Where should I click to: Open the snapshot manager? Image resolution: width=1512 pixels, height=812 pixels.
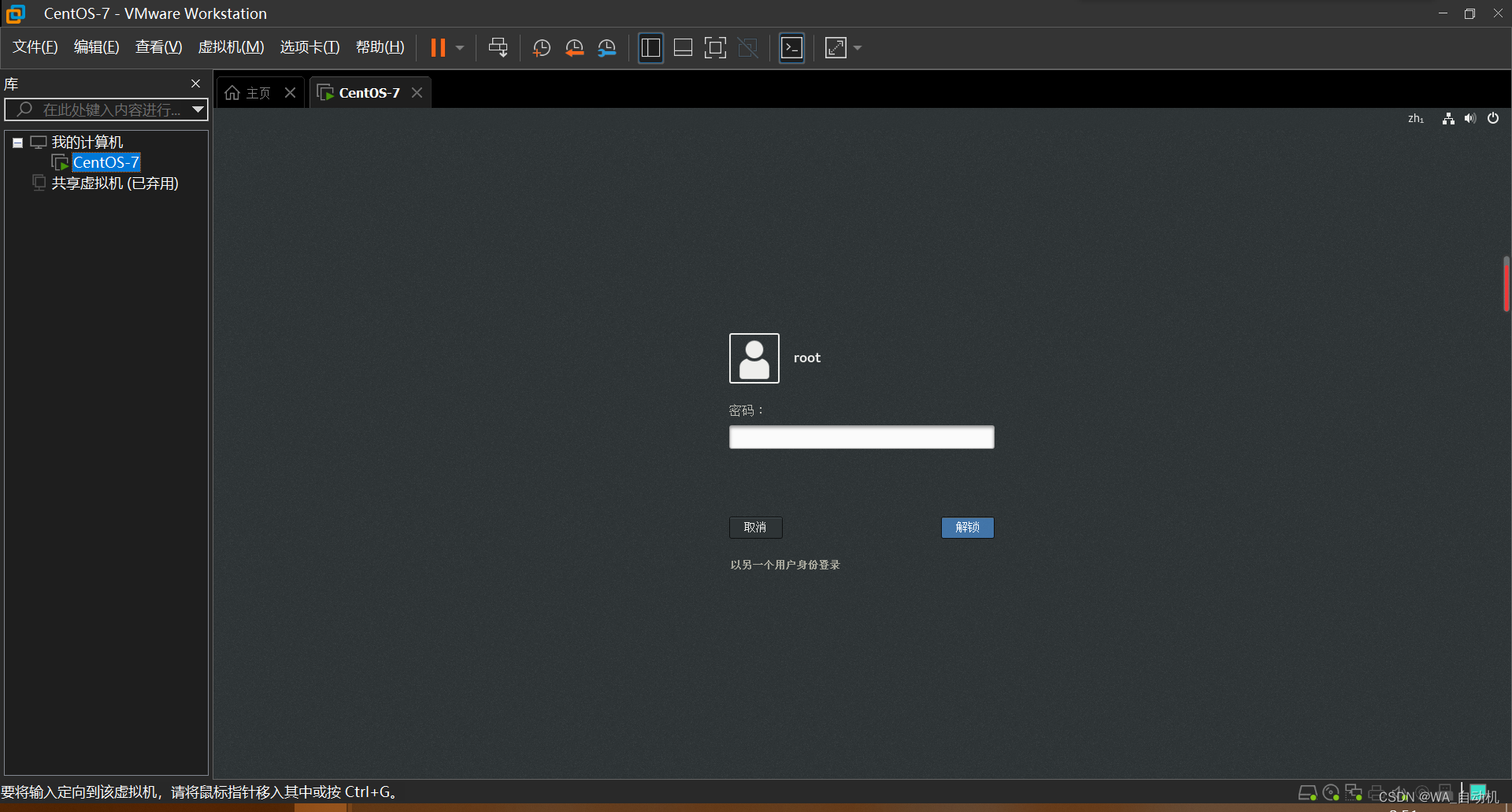(607, 48)
